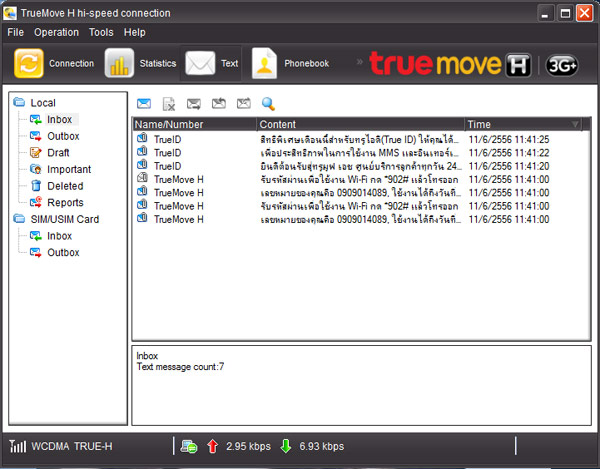
Task: Click the 3G+ badge
Action: (561, 65)
